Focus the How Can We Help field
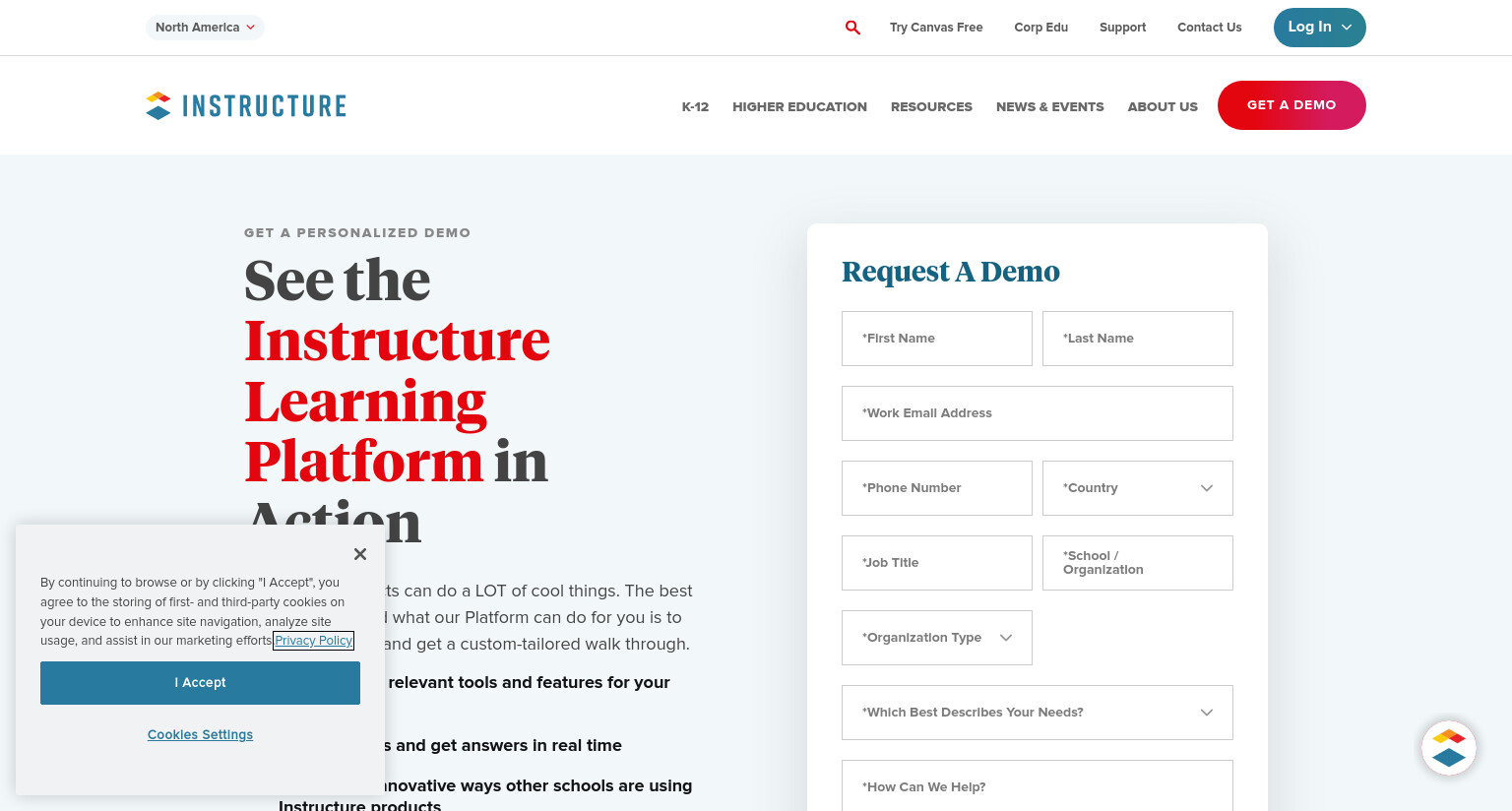1512x811 pixels. pos(1038,785)
